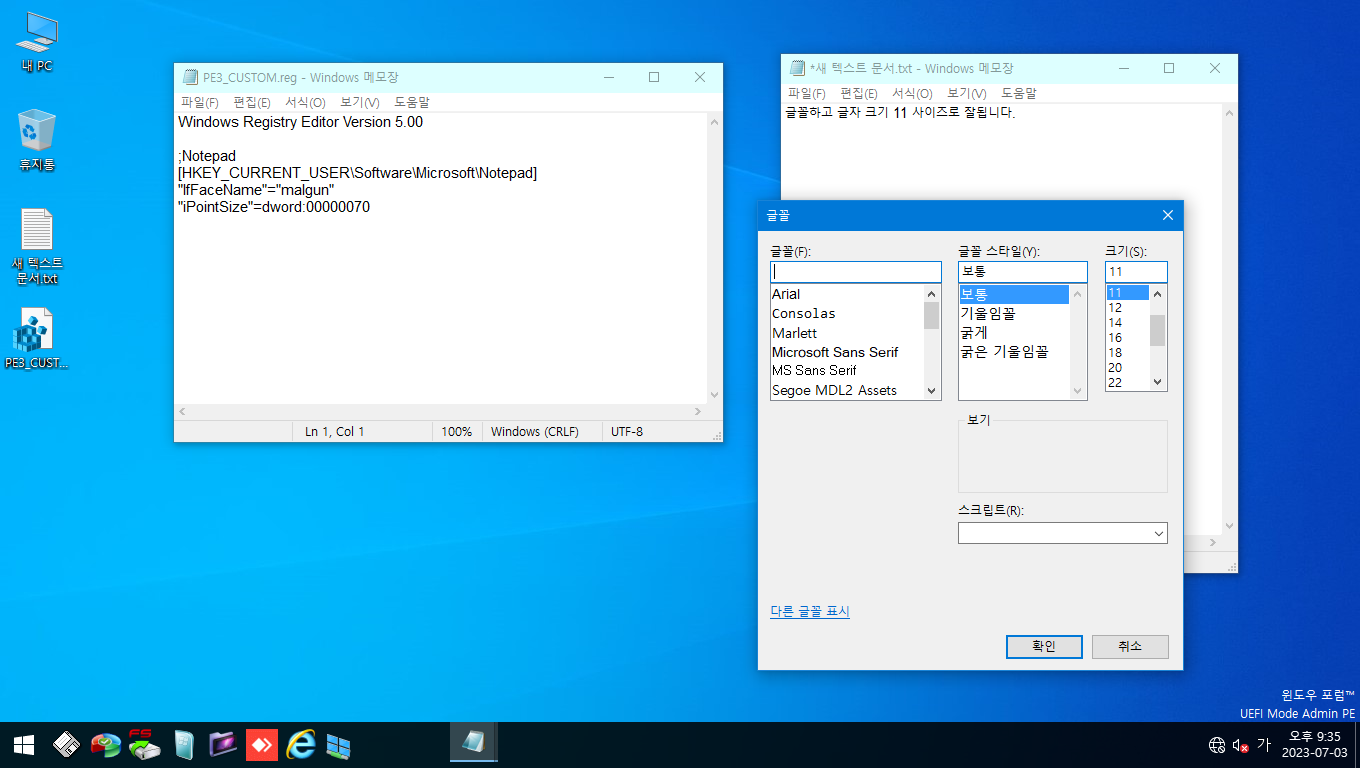
Task: Expand the 스크립트(R) dropdown
Action: (x=1158, y=533)
